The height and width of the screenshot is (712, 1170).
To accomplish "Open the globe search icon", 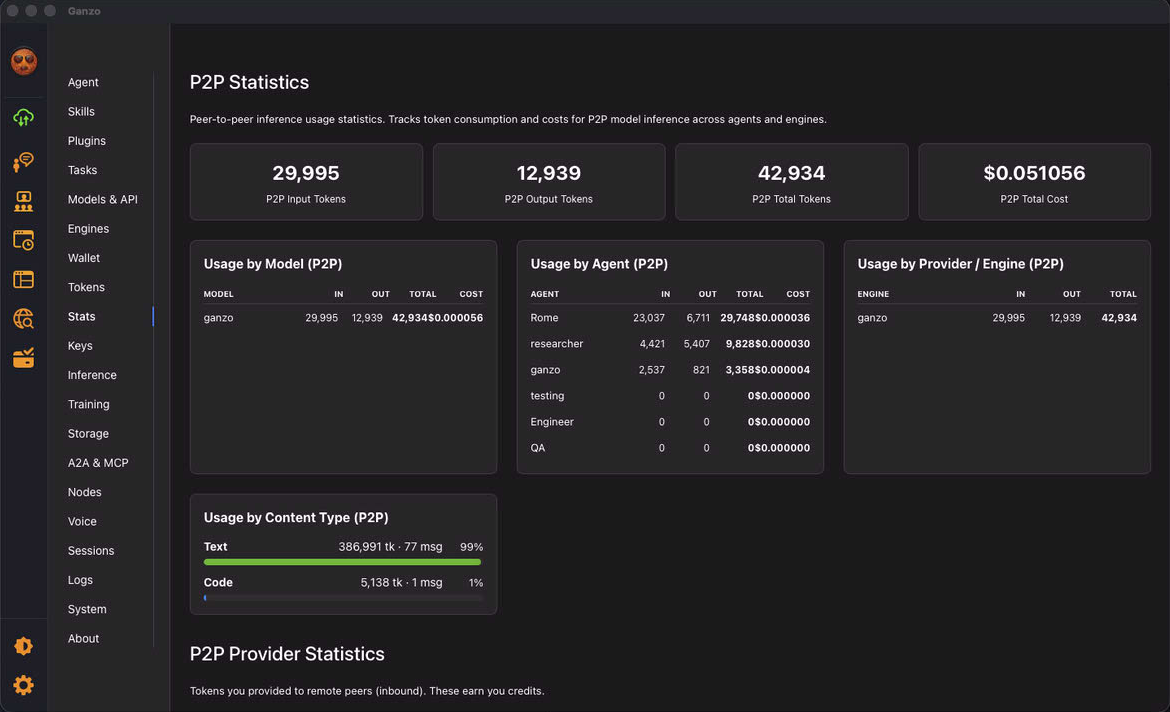I will point(24,319).
